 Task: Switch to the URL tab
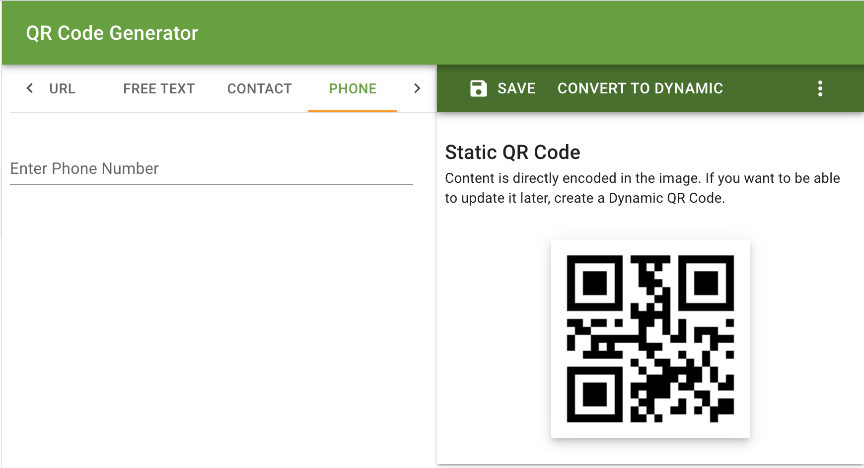[62, 88]
